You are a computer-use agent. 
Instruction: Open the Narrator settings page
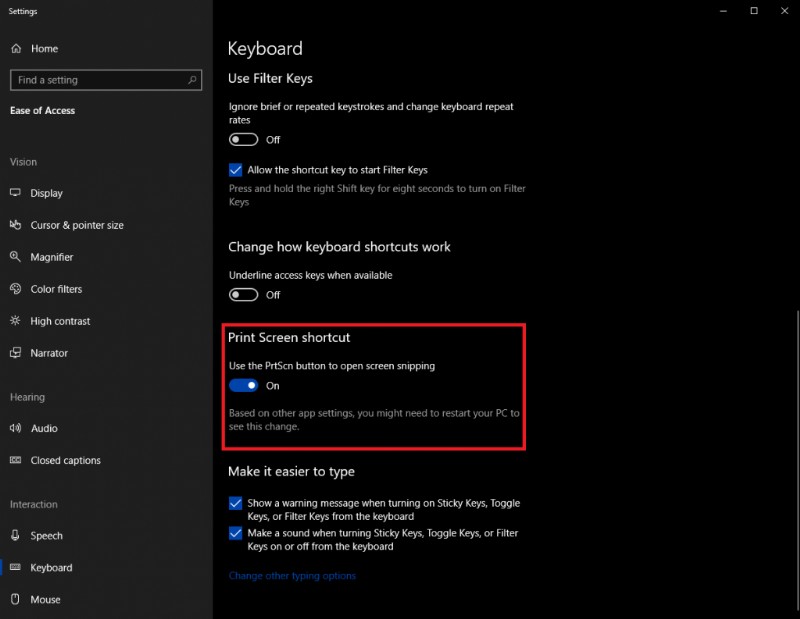pyautogui.click(x=53, y=353)
